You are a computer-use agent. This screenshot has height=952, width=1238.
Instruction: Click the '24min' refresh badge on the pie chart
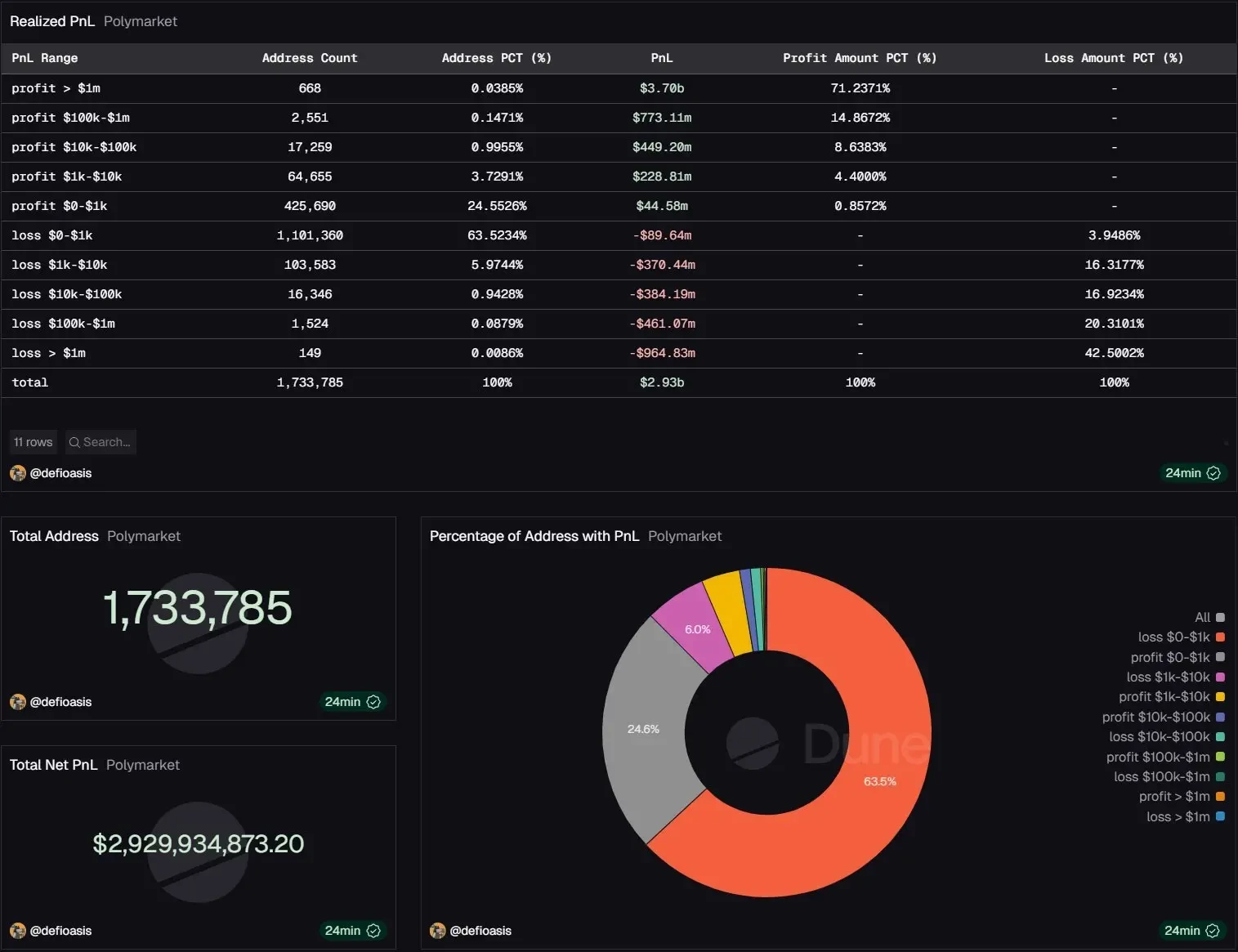[x=1183, y=930]
